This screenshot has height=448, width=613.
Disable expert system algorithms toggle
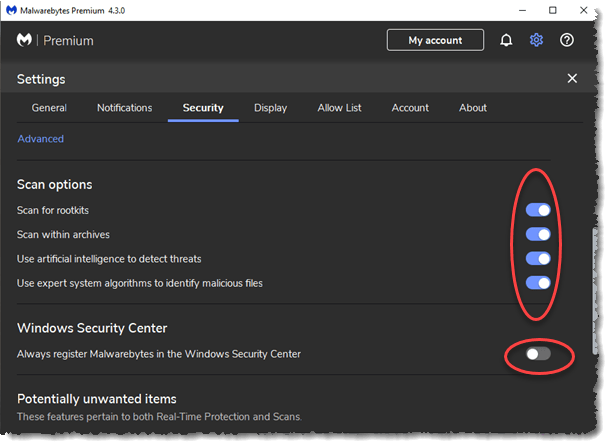pos(538,283)
